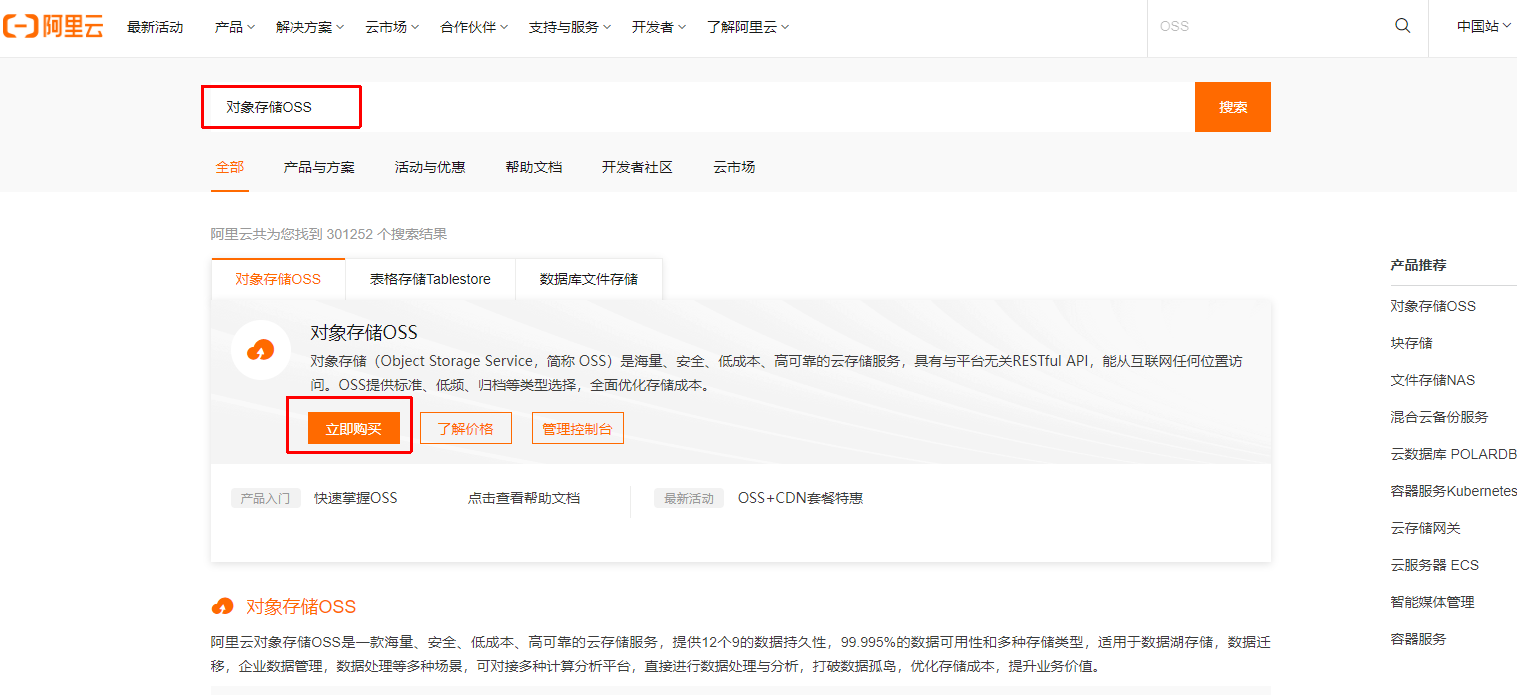The width and height of the screenshot is (1517, 695).
Task: Open the 中国站 region dropdown
Action: coord(1484,27)
